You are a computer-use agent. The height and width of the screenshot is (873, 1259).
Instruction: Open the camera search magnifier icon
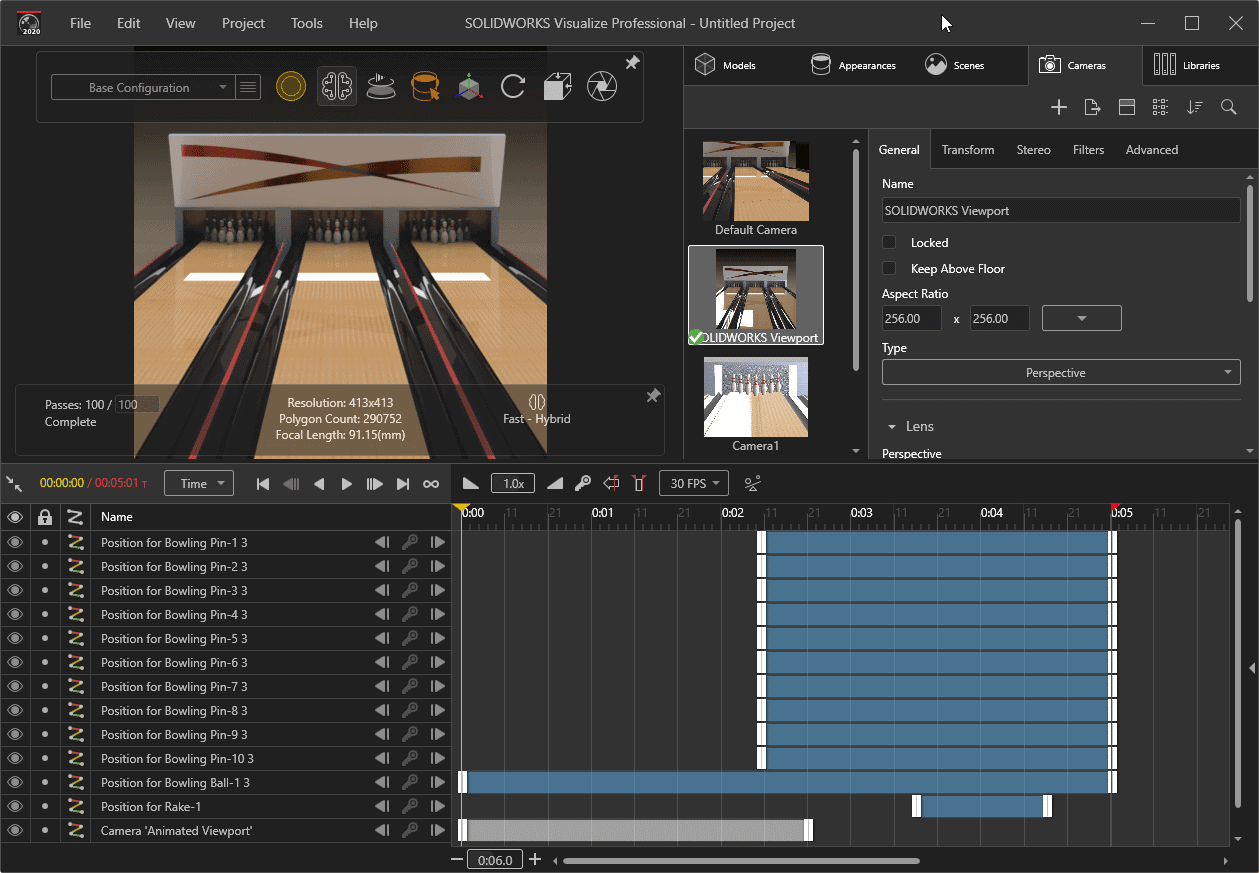[x=1229, y=107]
